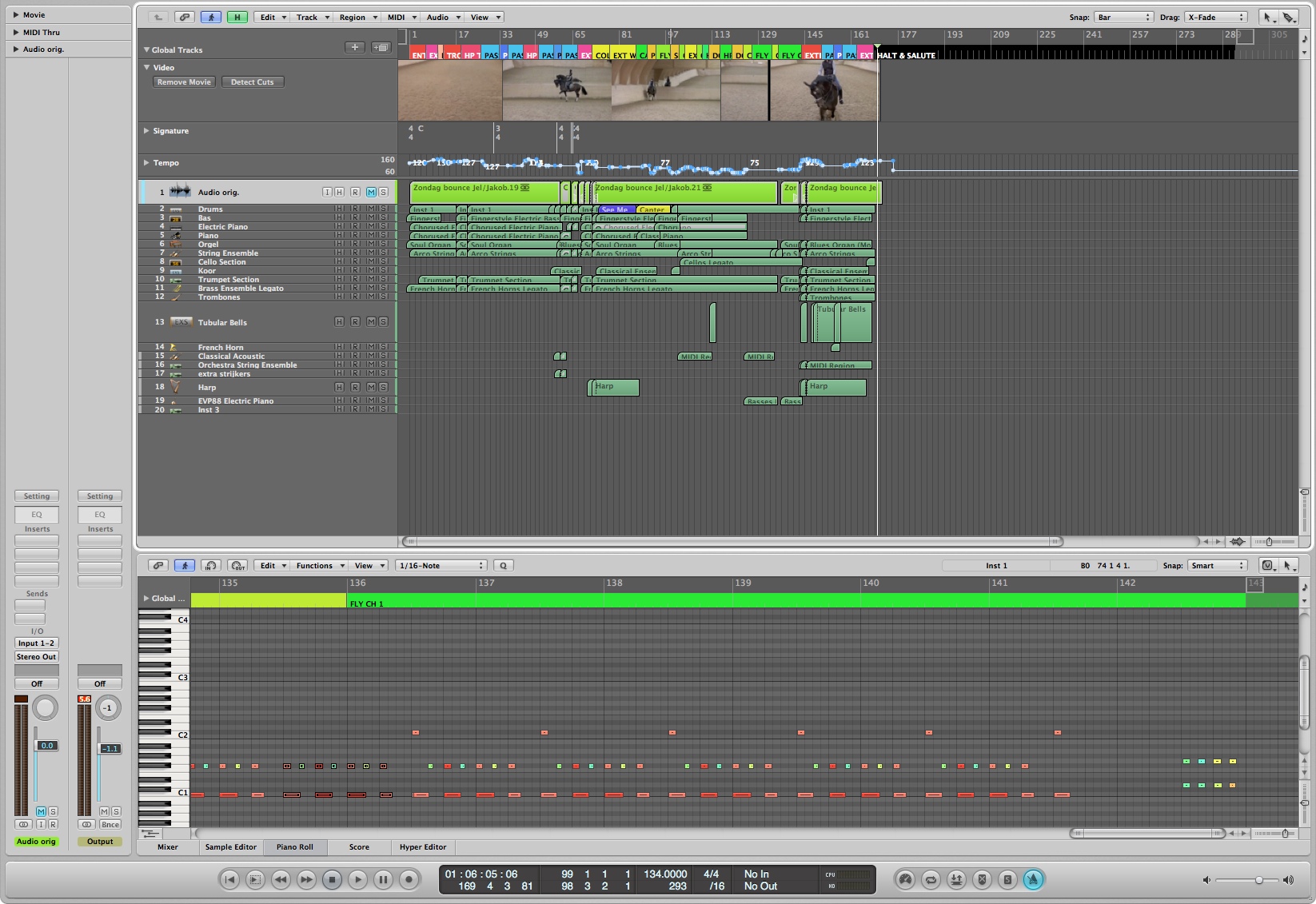This screenshot has height=904, width=1316.
Task: Open the Snap dropdown set to Bar
Action: [x=1123, y=17]
